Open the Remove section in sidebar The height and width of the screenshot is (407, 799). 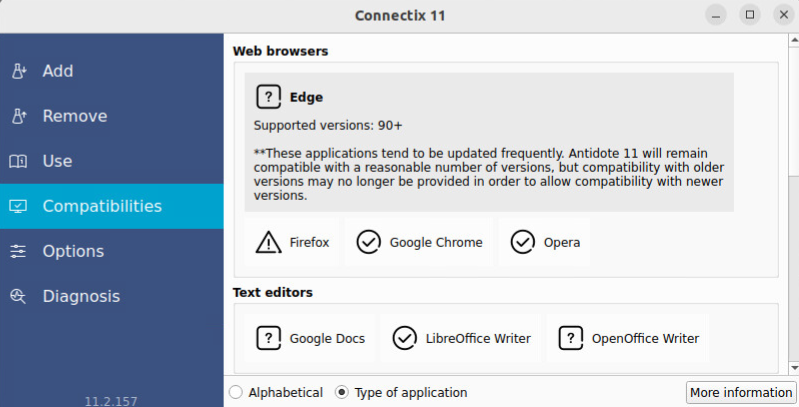coord(74,116)
